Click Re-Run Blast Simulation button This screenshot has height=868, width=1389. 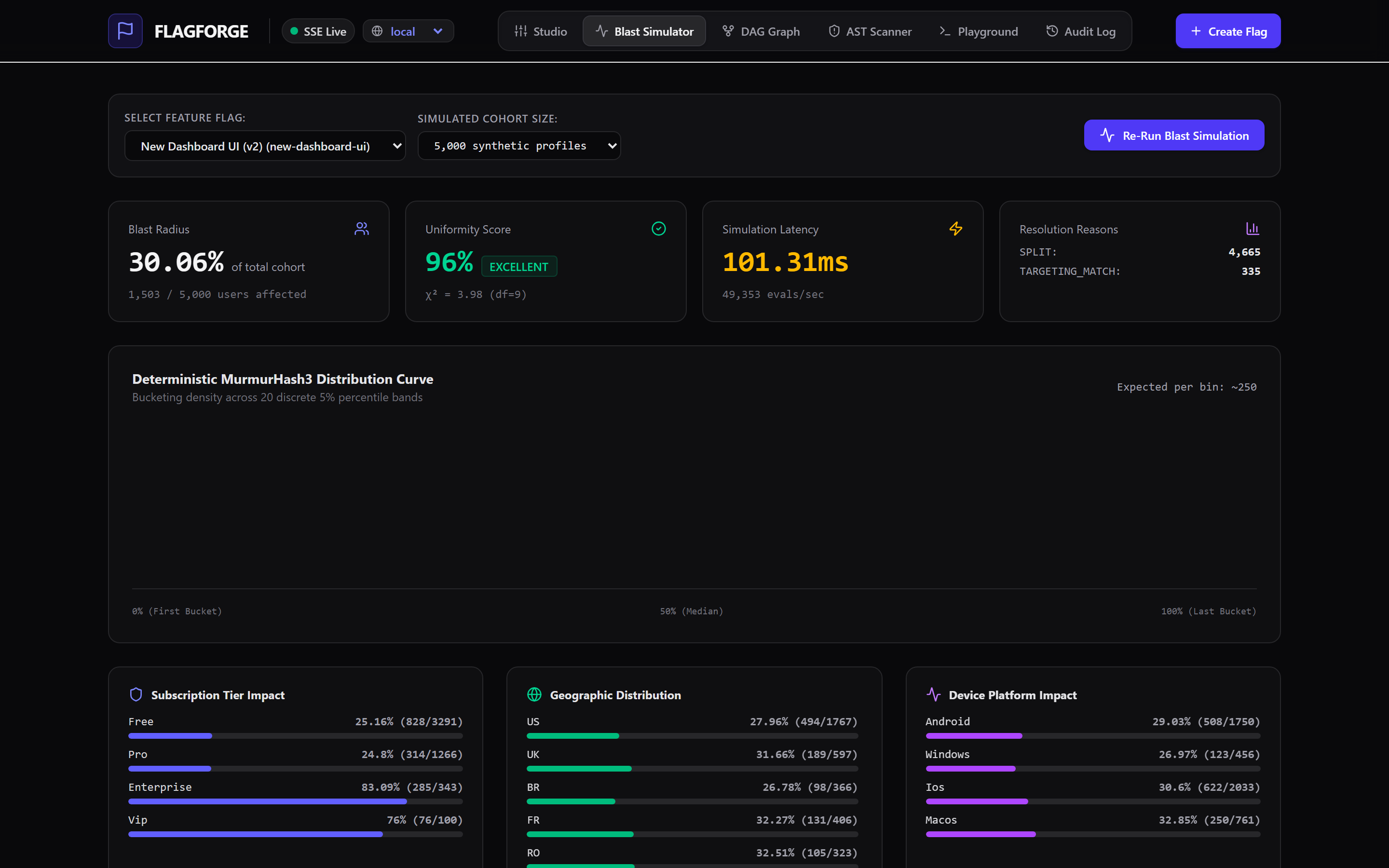(x=1174, y=136)
